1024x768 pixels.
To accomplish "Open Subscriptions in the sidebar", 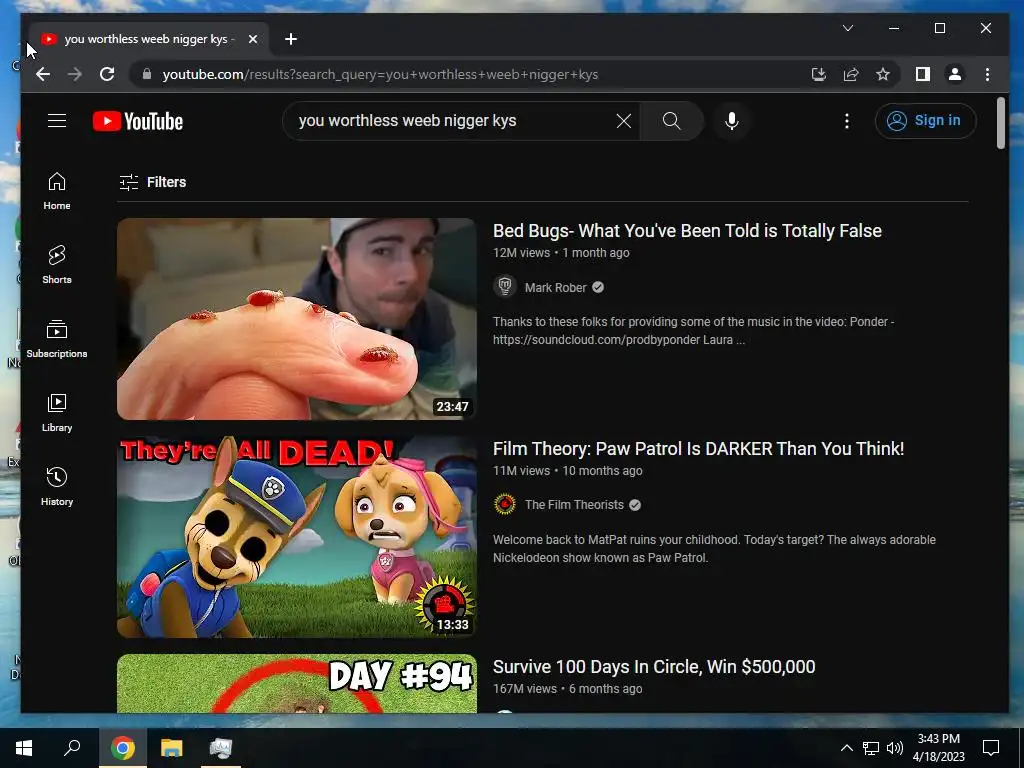I will point(57,339).
